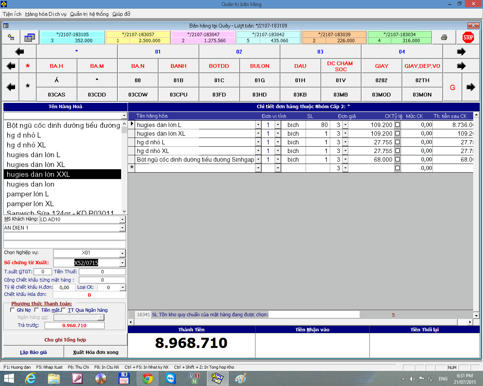Click the Xuất Hóa đơn xong button
Image resolution: width=483 pixels, height=386 pixels.
click(95, 352)
